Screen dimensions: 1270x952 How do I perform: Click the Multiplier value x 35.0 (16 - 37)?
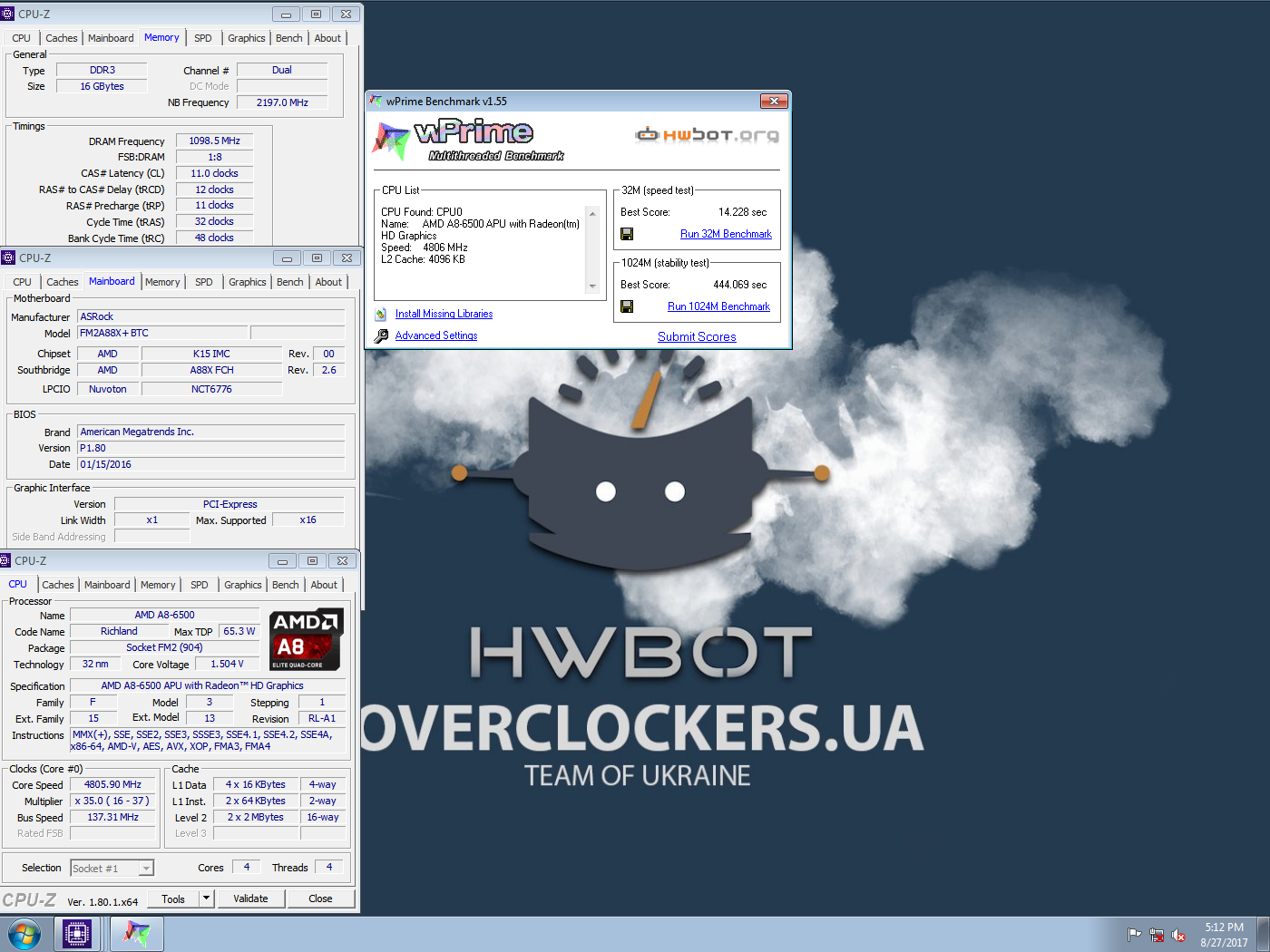click(112, 801)
